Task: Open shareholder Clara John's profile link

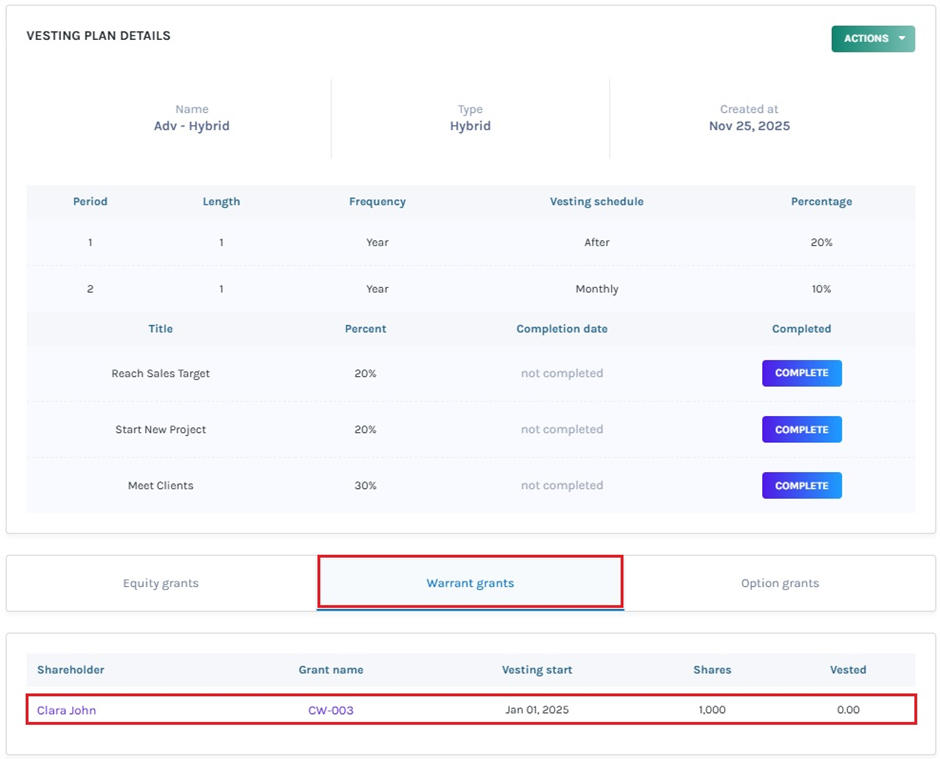Action: point(67,710)
